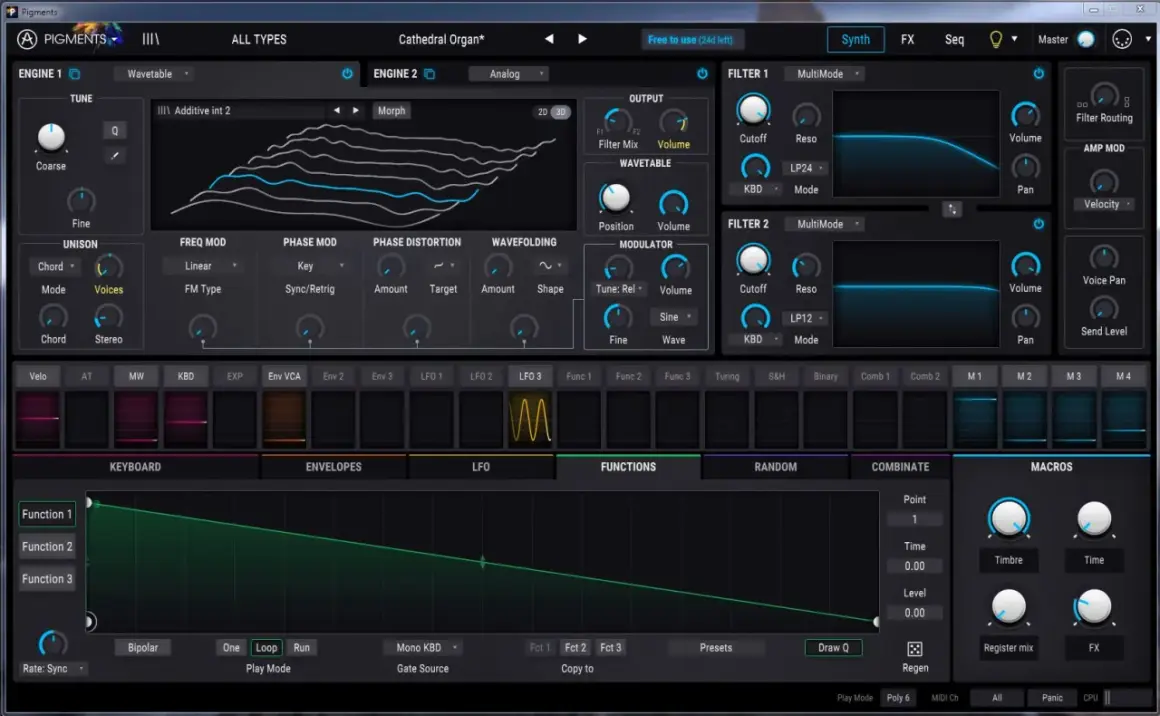The width and height of the screenshot is (1160, 716).
Task: Set play mode to Run
Action: [x=302, y=647]
